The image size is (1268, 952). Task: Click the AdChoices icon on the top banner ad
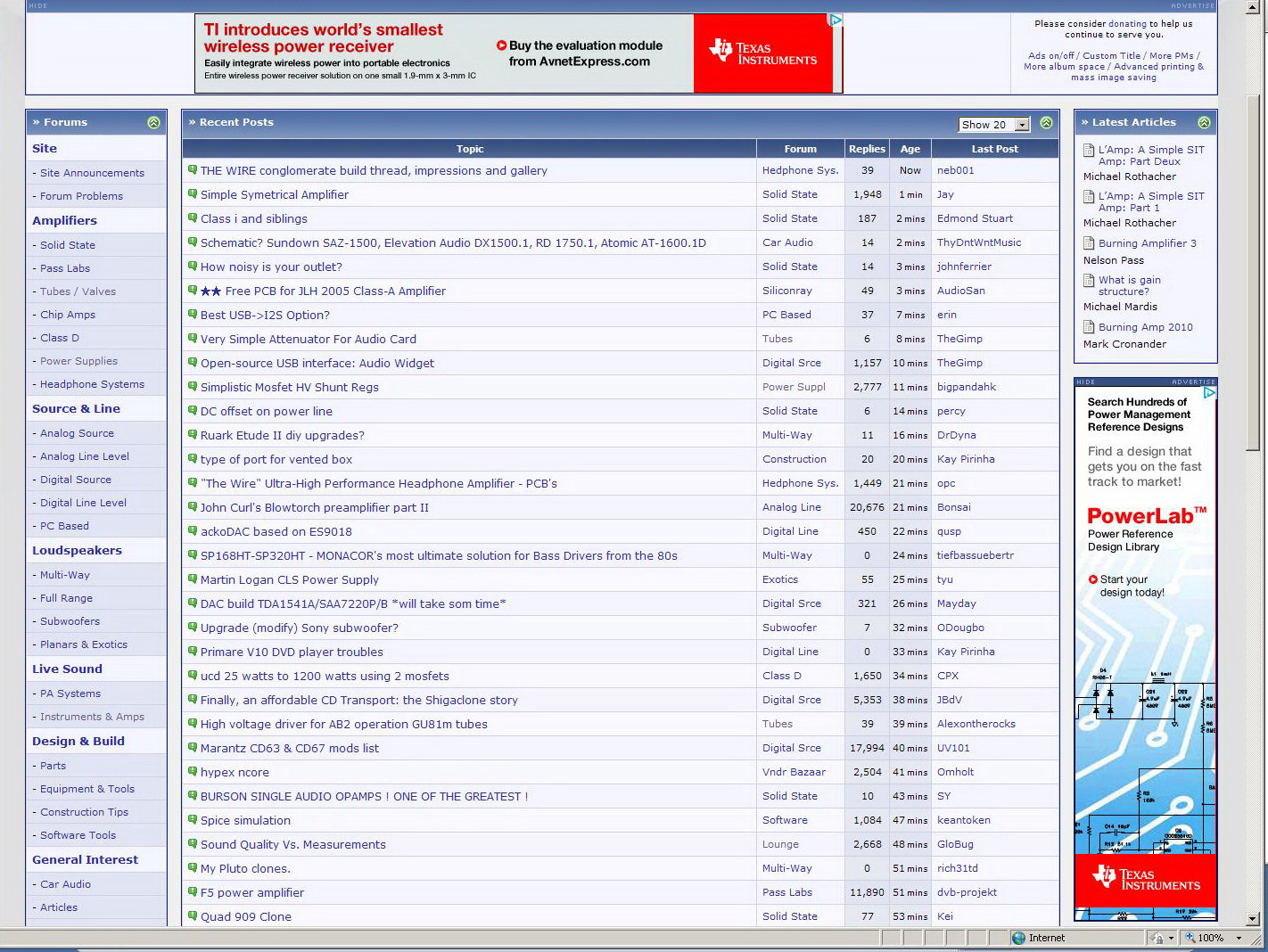(836, 20)
